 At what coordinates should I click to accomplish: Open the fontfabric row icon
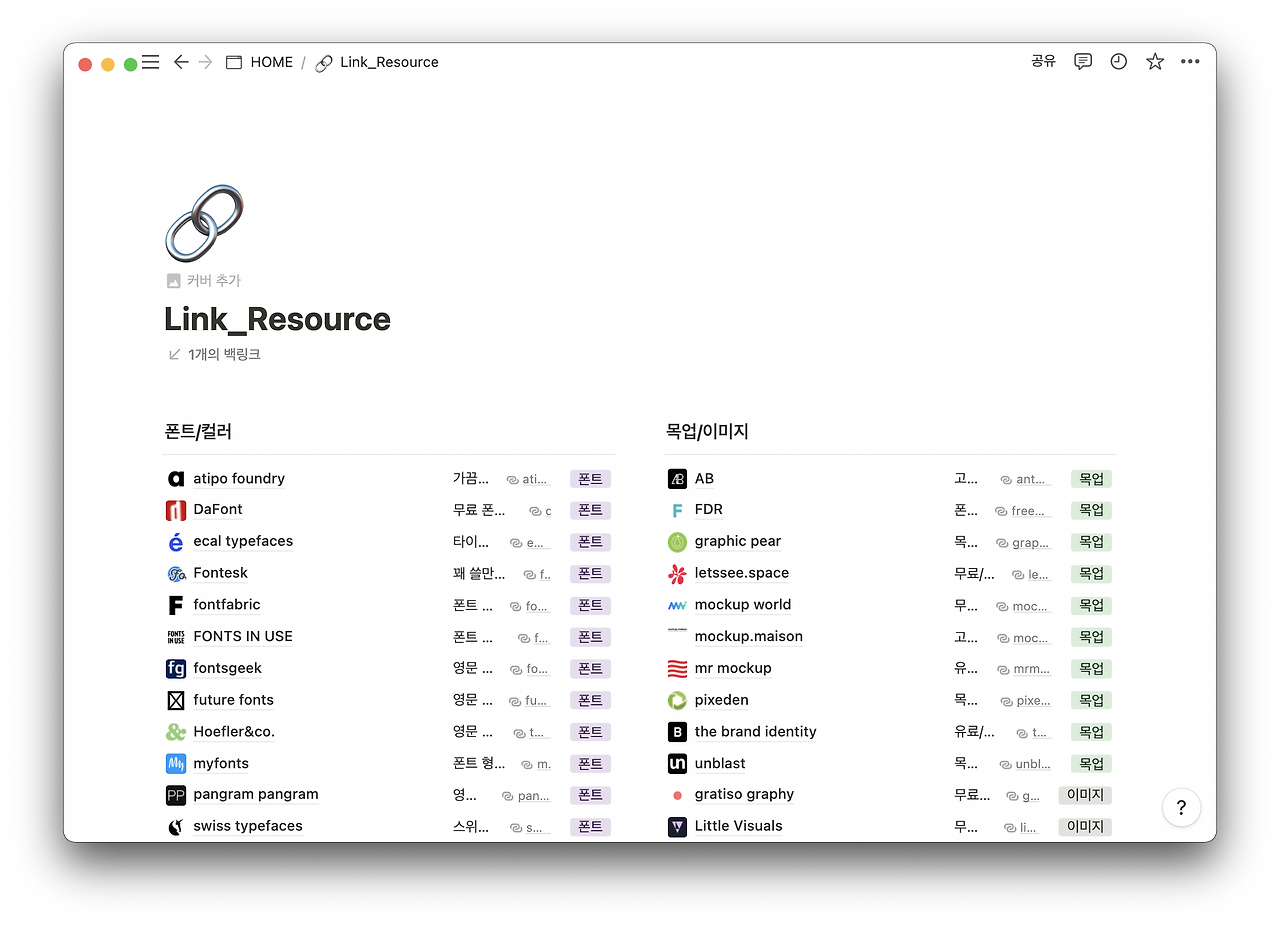[176, 605]
